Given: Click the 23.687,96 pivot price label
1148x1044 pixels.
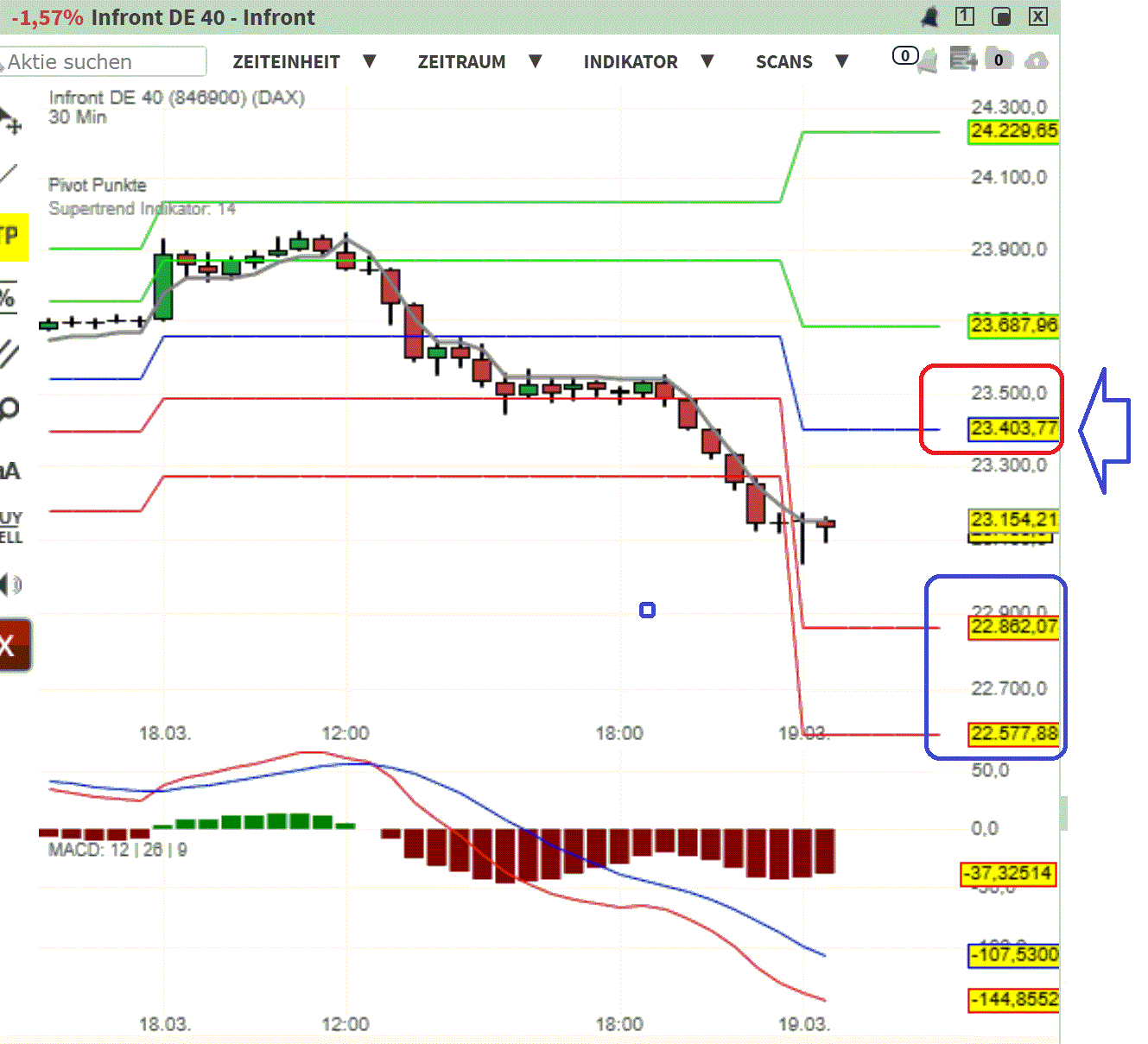Looking at the screenshot, I should [1014, 326].
